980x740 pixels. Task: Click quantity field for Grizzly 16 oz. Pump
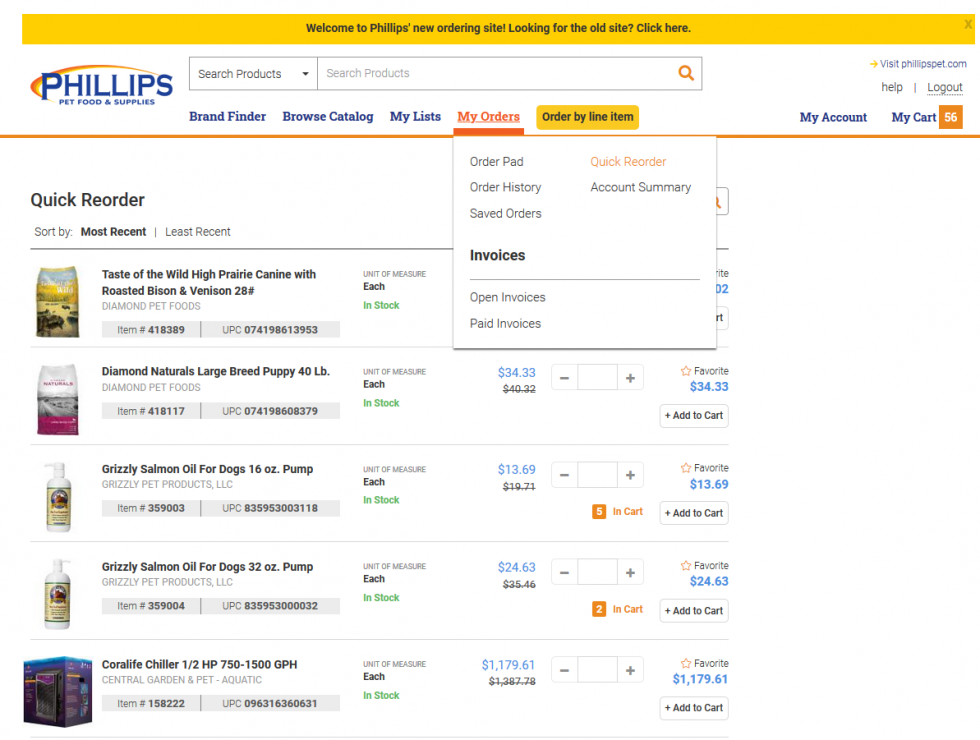click(598, 475)
